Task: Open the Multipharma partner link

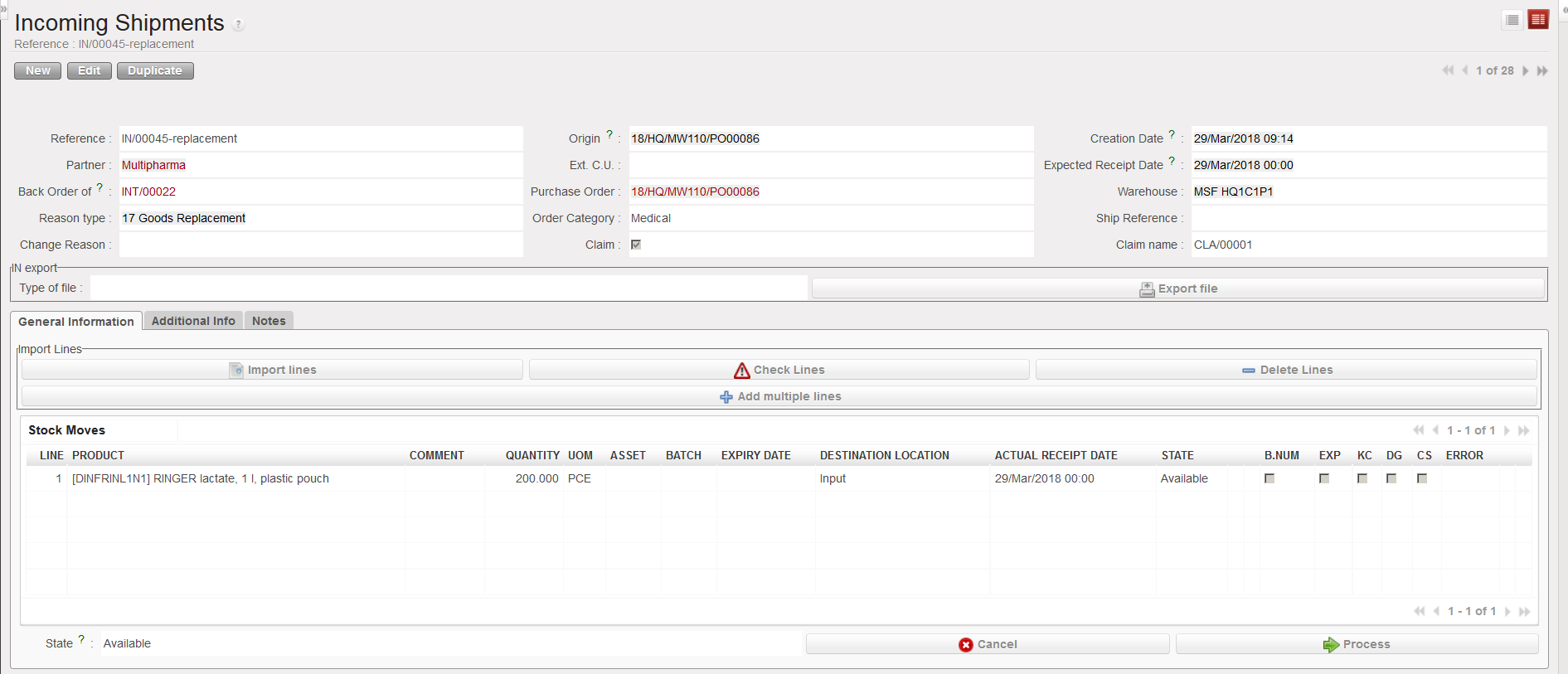Action: click(153, 165)
